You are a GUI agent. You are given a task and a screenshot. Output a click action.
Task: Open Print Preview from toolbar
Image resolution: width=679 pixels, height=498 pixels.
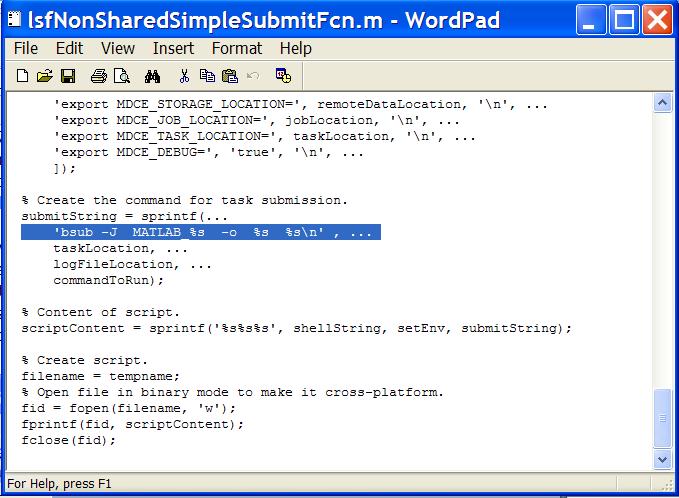click(x=121, y=75)
